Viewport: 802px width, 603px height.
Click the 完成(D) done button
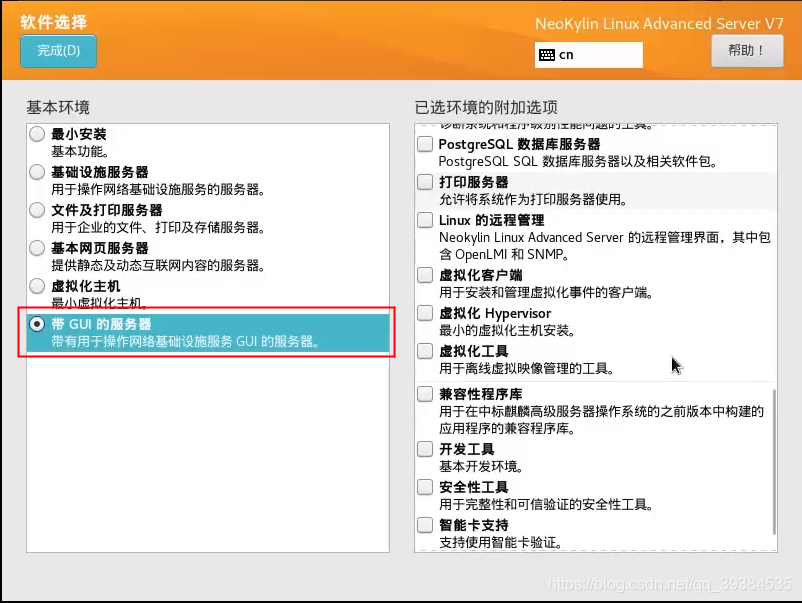pyautogui.click(x=58, y=51)
